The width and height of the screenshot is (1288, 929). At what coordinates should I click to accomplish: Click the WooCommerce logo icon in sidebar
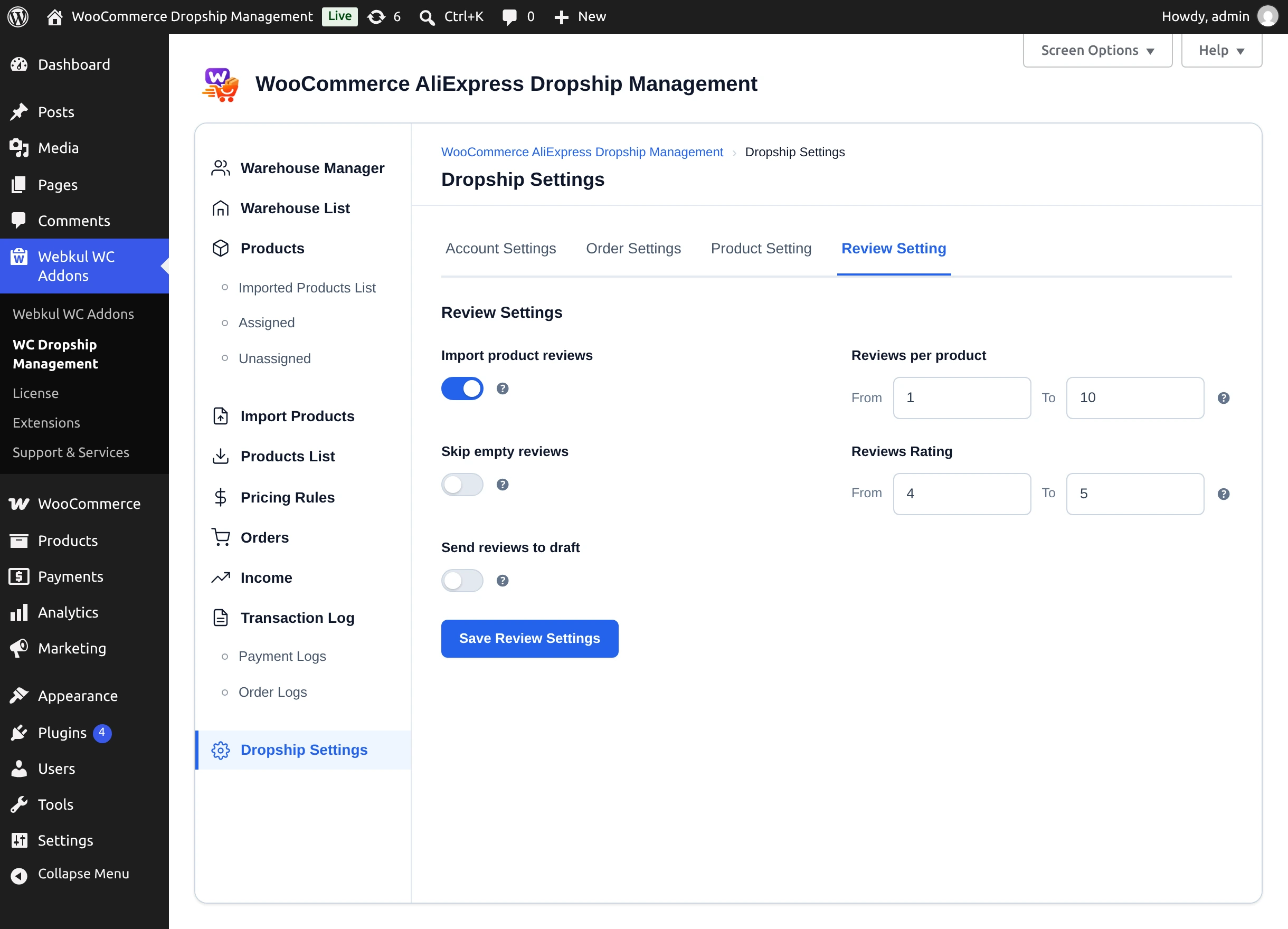(x=19, y=504)
